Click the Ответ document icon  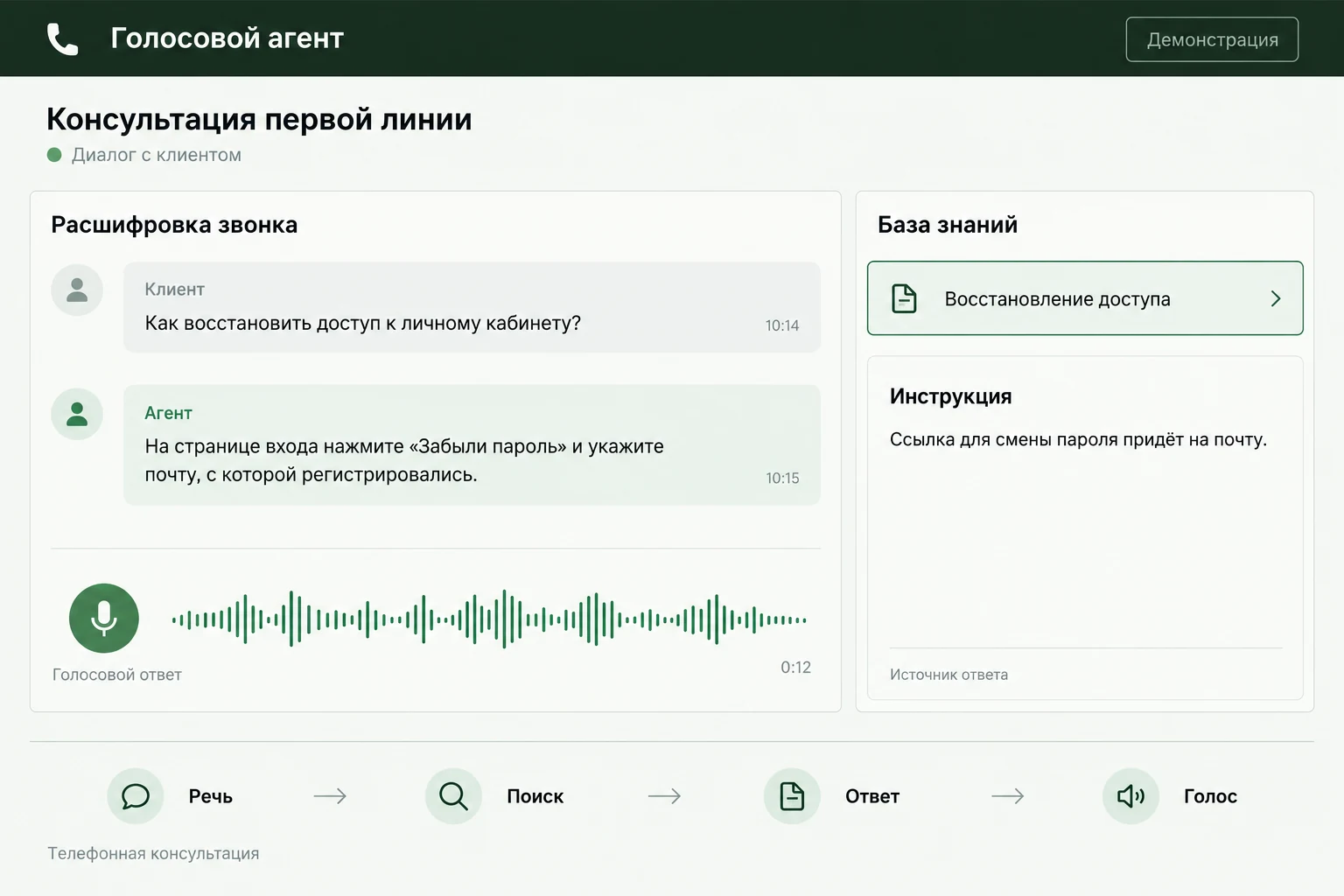(x=792, y=796)
